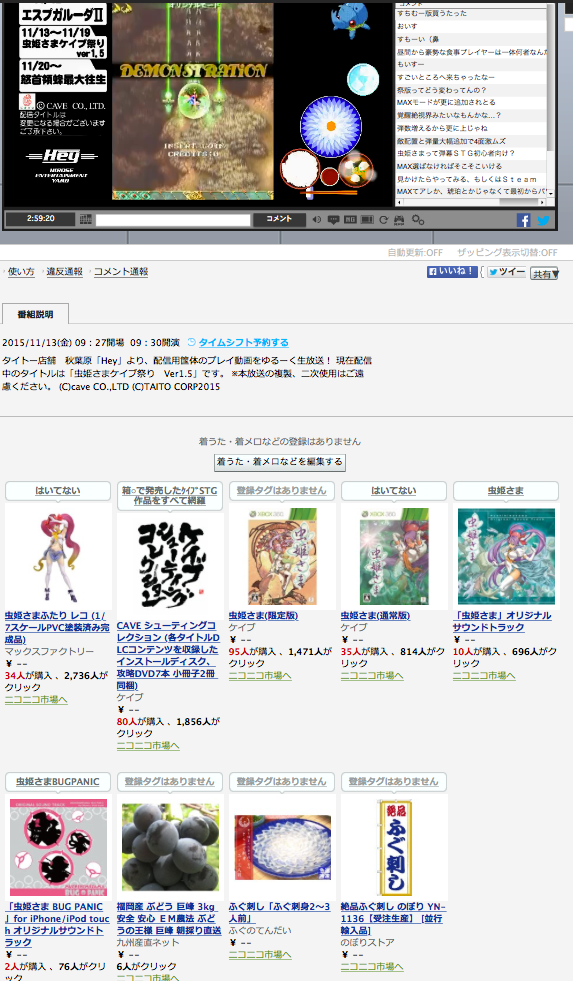Toggle the comment display speech-bubble icon

pos(333,220)
